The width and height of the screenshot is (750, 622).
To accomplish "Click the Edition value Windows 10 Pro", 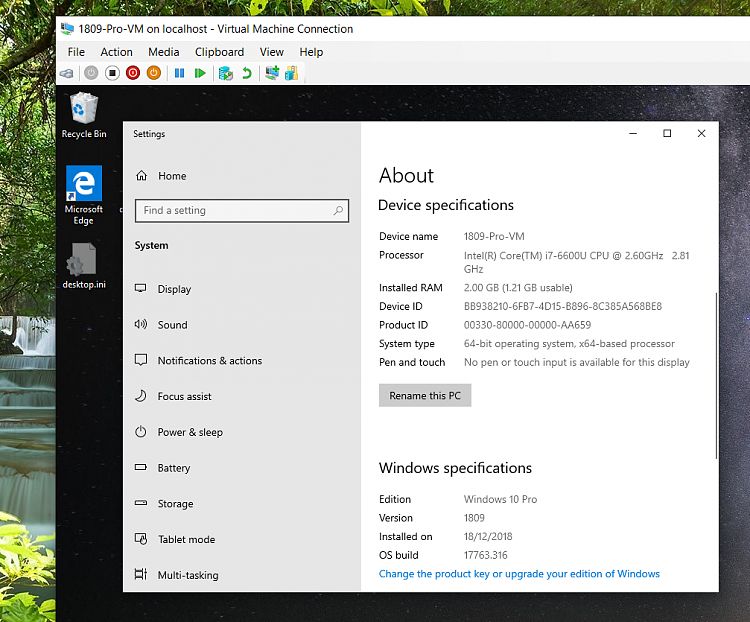I will pyautogui.click(x=500, y=499).
